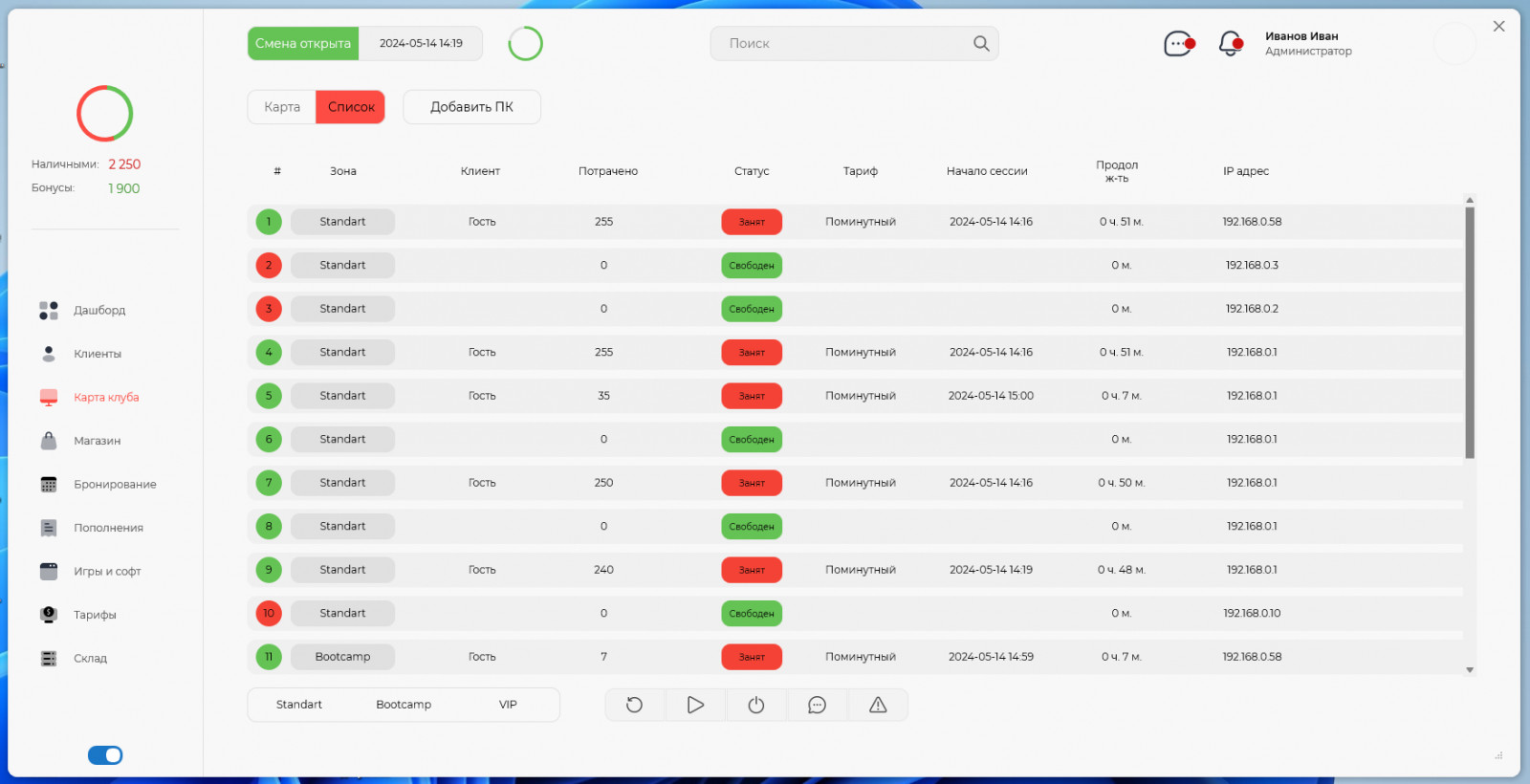Viewport: 1530px width, 784px height.
Task: Filter by VIP zone tab
Action: click(x=508, y=705)
